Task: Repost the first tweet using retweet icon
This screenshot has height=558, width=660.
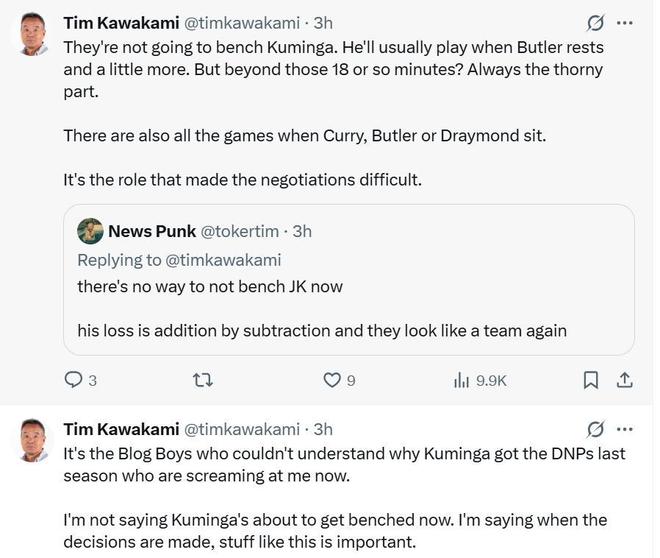Action: [x=202, y=380]
